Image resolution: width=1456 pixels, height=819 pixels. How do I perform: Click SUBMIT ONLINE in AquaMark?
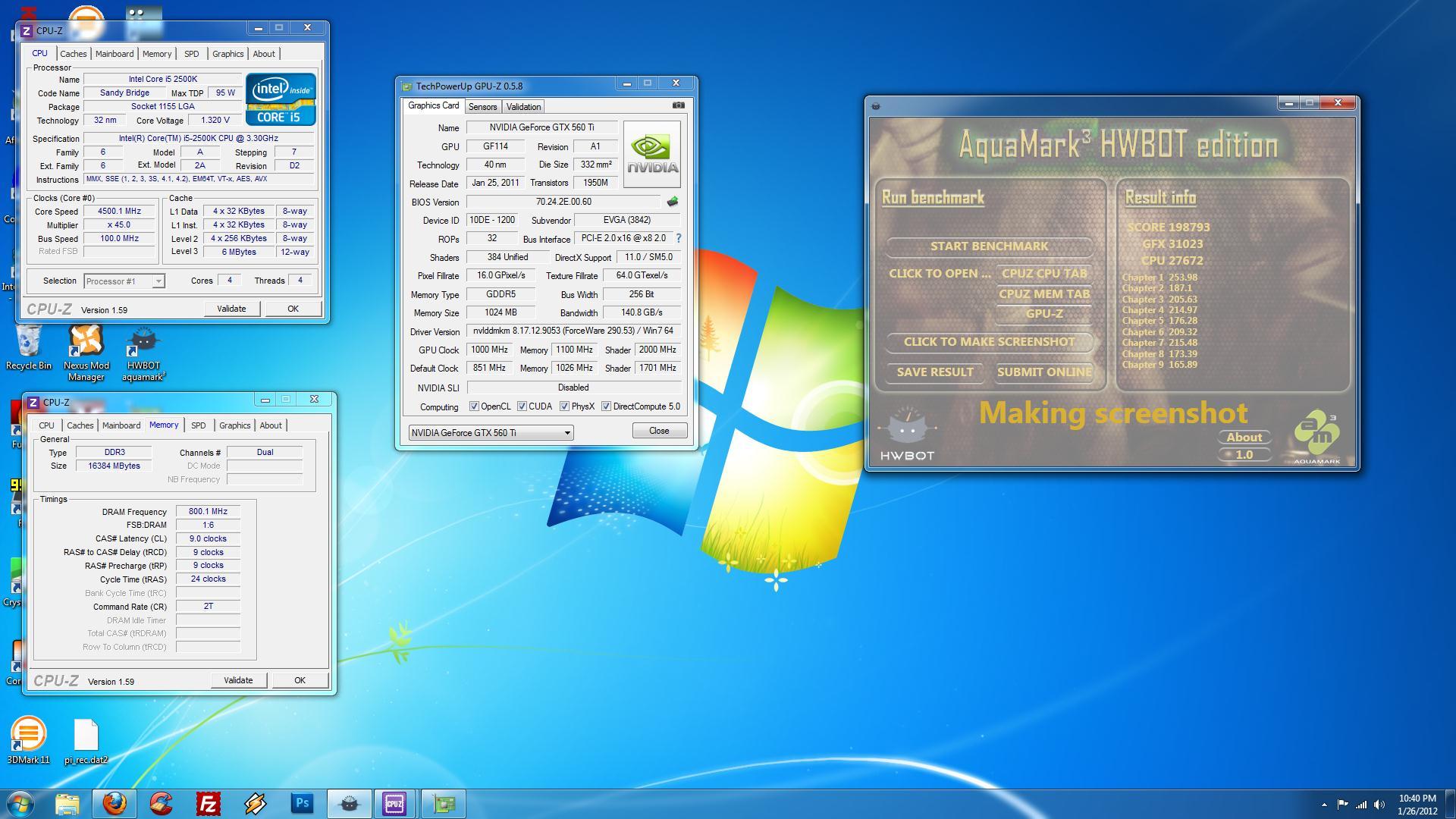click(x=1044, y=372)
